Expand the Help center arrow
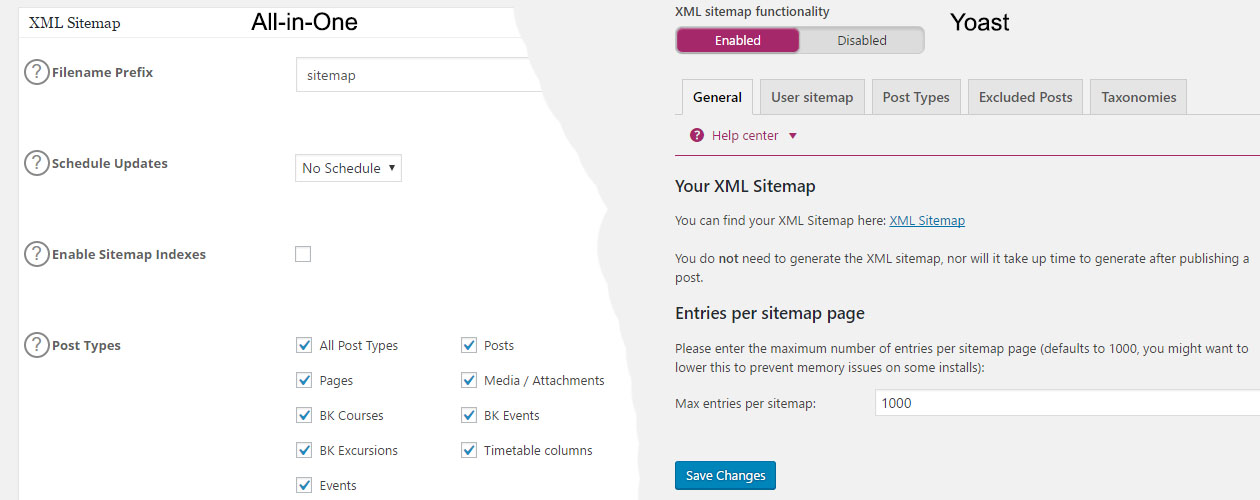 coord(793,136)
